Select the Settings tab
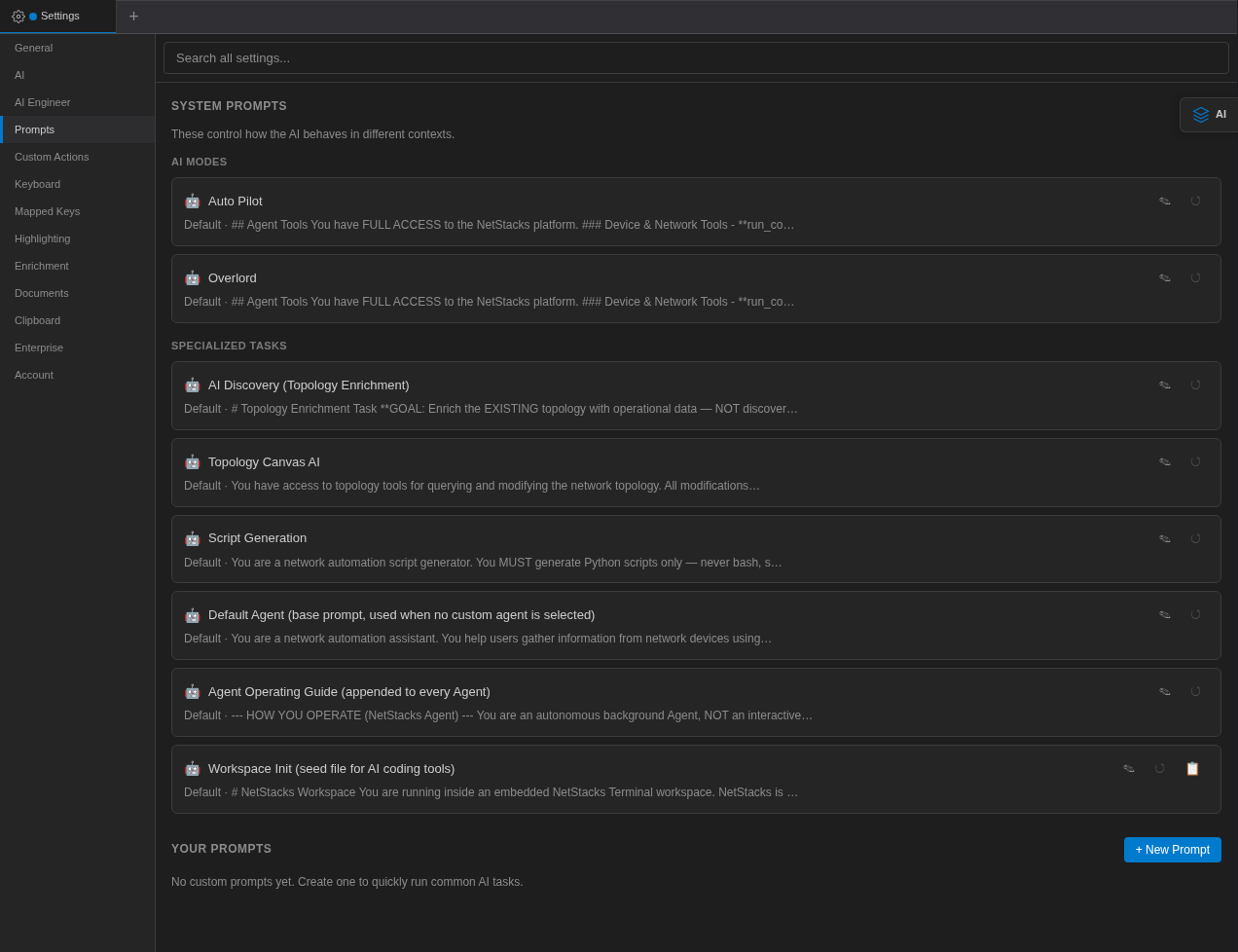Screen dimensions: 1238x952 click(x=58, y=17)
